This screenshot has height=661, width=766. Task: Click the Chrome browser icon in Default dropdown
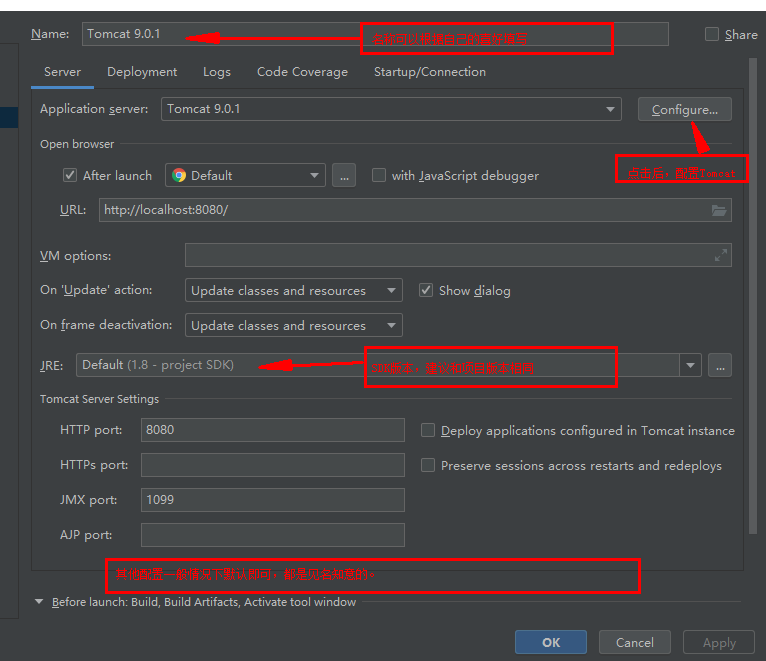pos(179,175)
